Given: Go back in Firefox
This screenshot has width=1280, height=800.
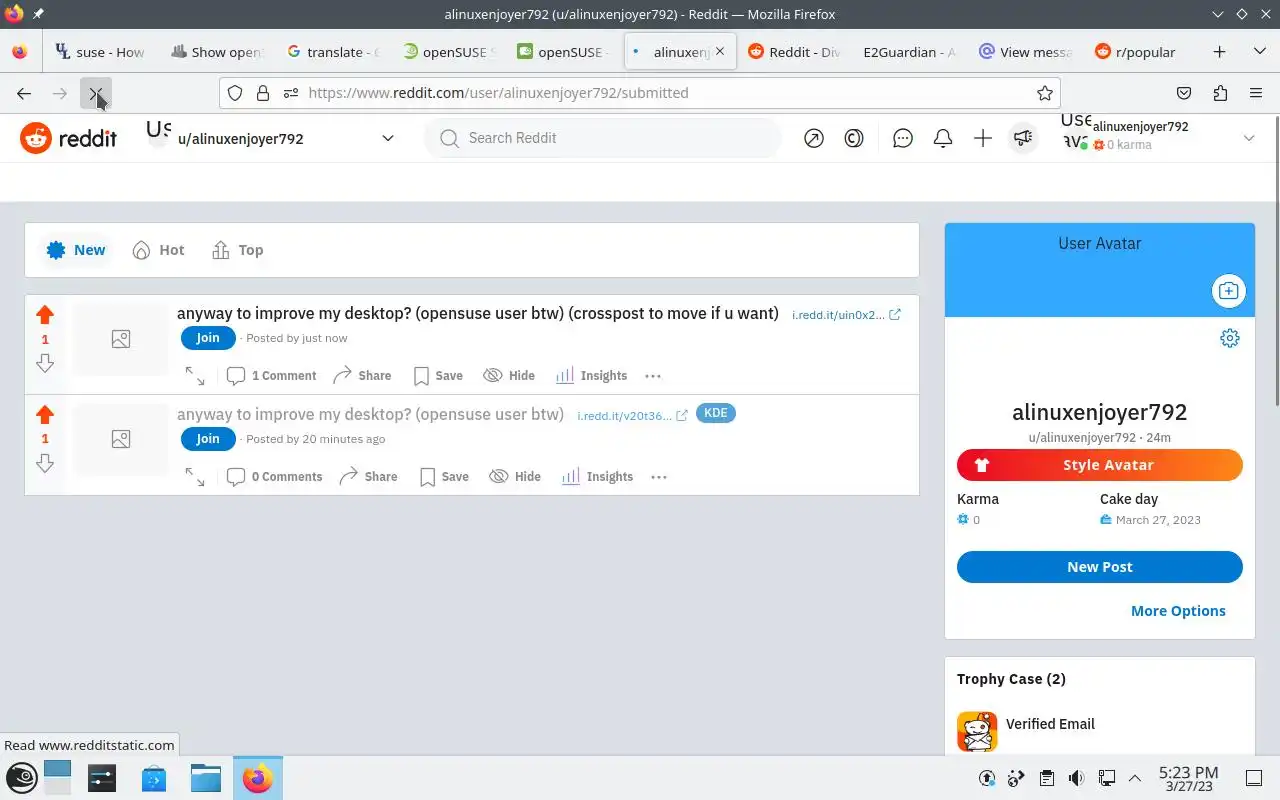Looking at the screenshot, I should 24,93.
